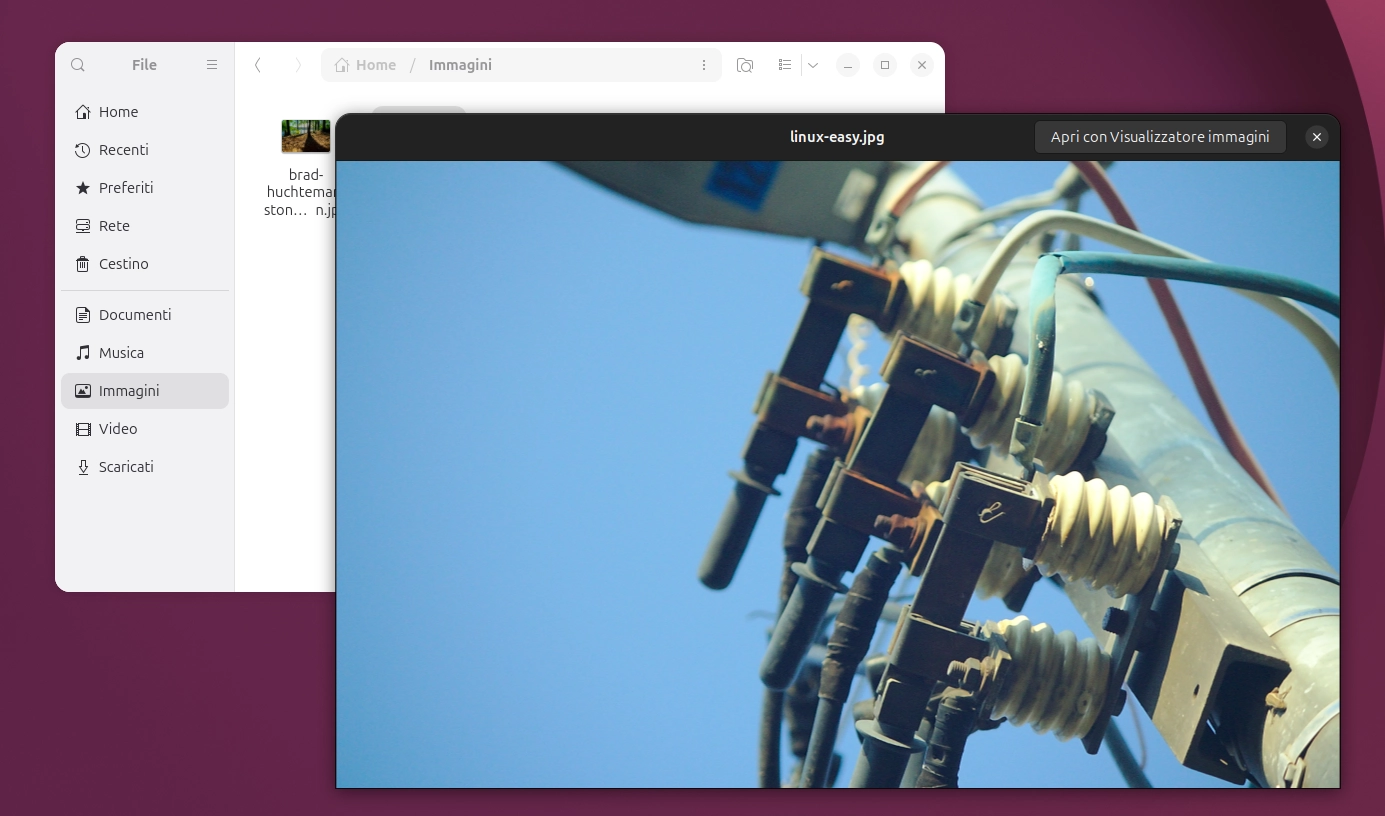This screenshot has width=1385, height=816.
Task: Open Scaricati downloads in the sidebar
Action: tap(145, 467)
